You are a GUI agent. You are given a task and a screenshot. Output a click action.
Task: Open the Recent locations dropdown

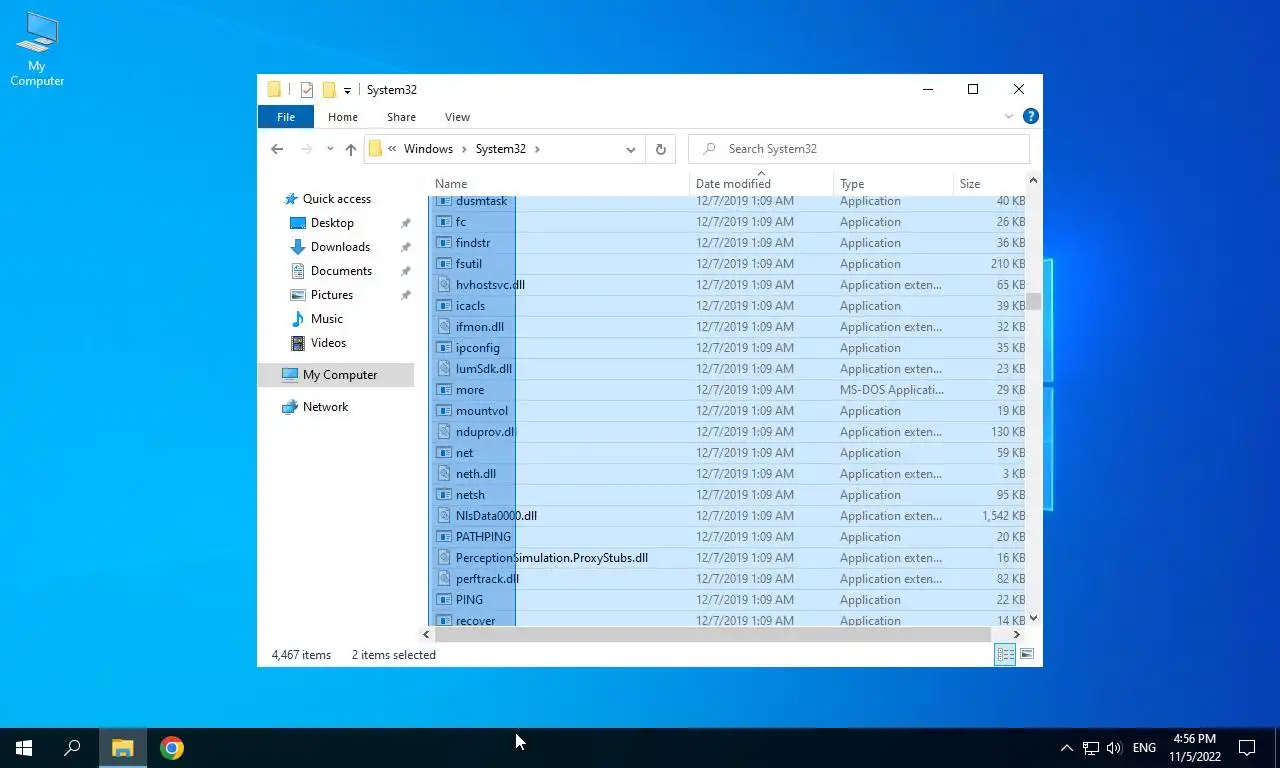tap(330, 149)
